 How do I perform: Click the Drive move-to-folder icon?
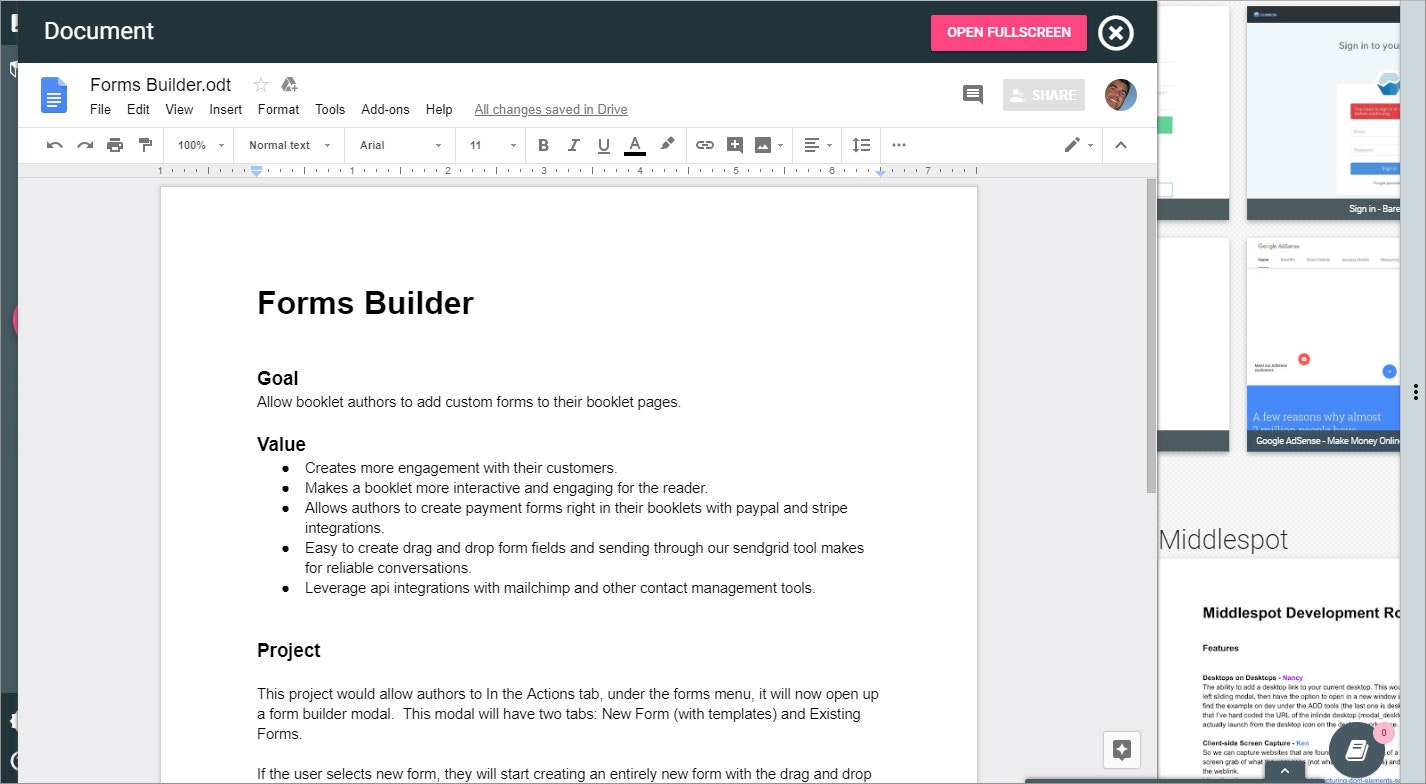click(290, 84)
